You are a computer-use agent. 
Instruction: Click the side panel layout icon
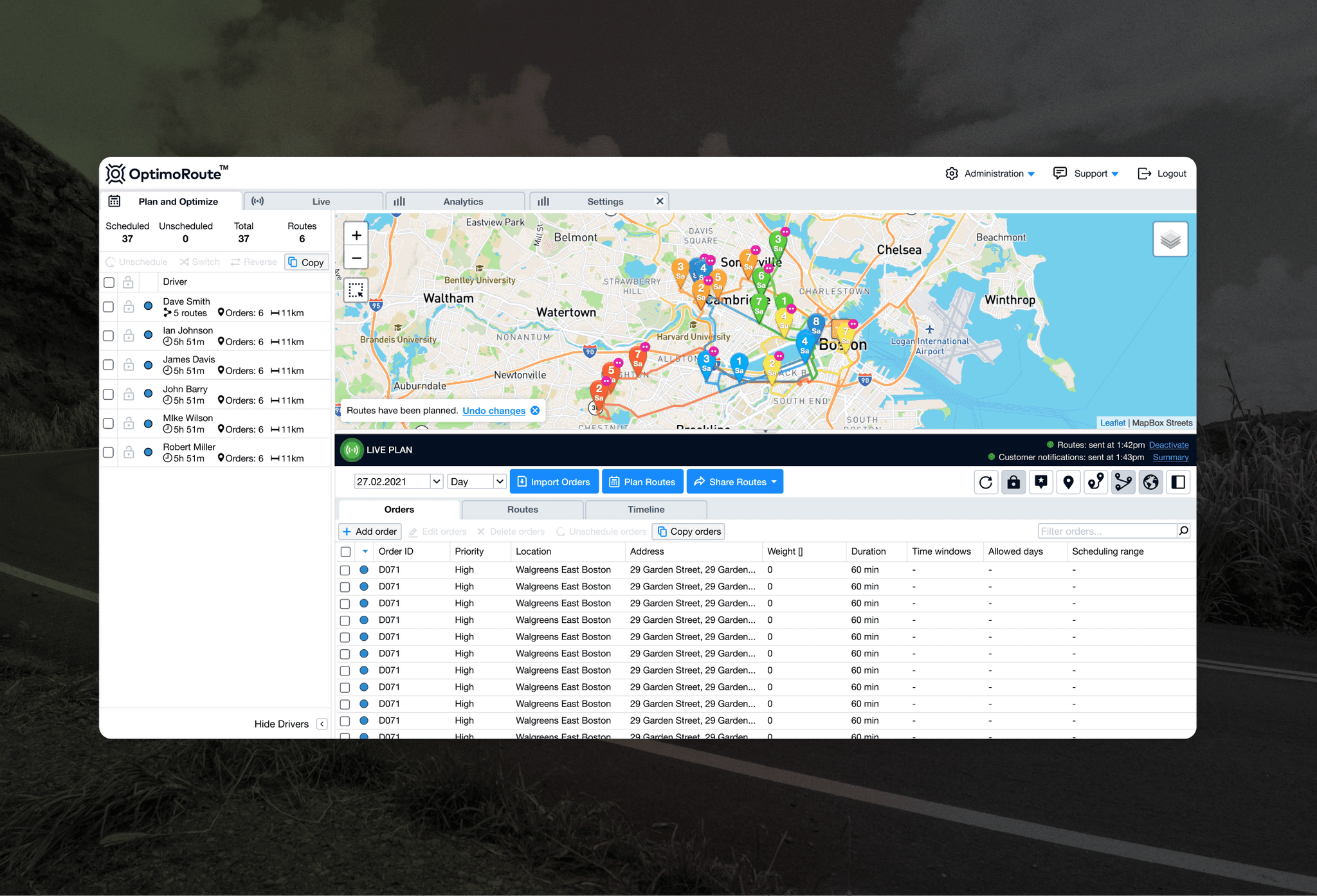pyautogui.click(x=1178, y=482)
